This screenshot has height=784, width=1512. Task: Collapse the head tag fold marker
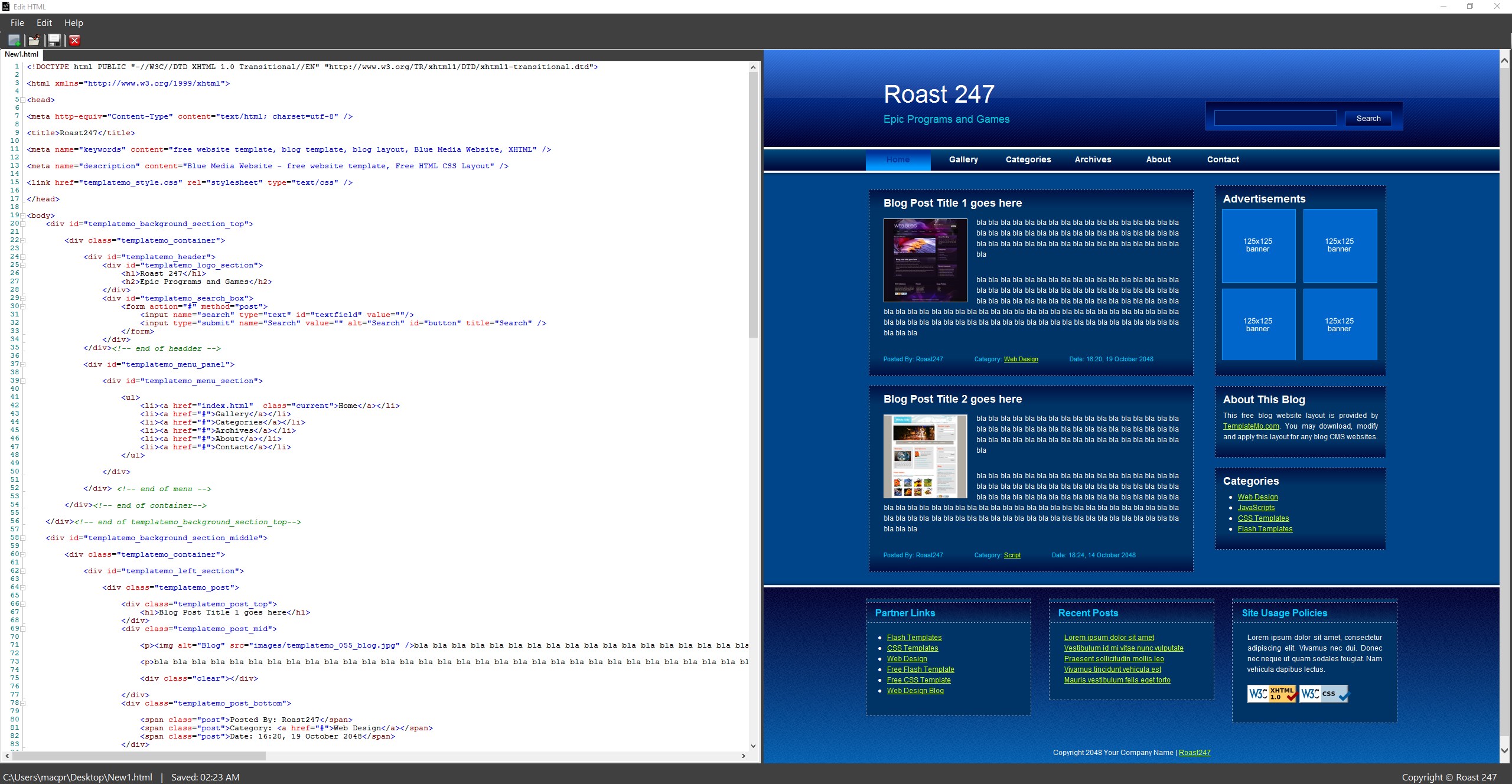point(23,100)
